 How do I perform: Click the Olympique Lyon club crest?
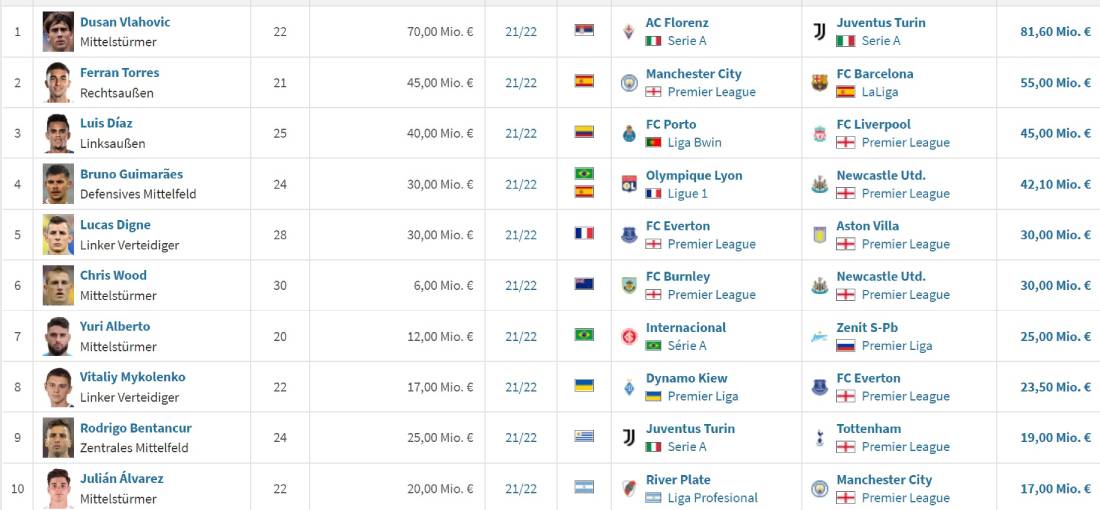(629, 184)
